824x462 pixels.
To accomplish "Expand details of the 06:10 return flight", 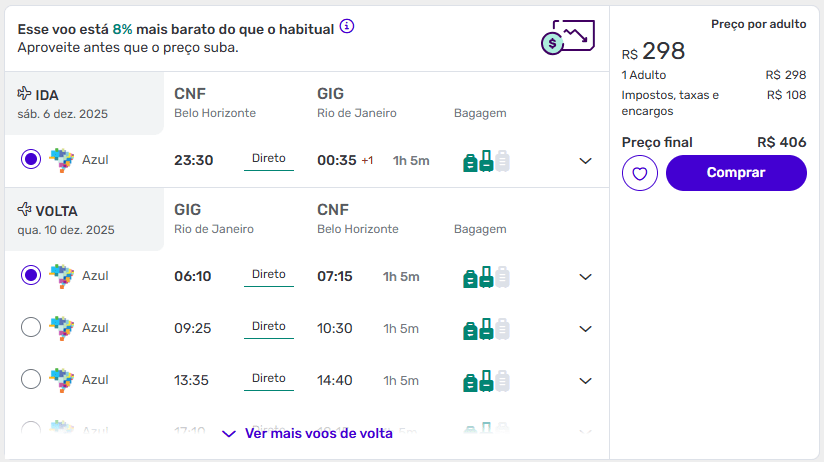I will pyautogui.click(x=586, y=276).
